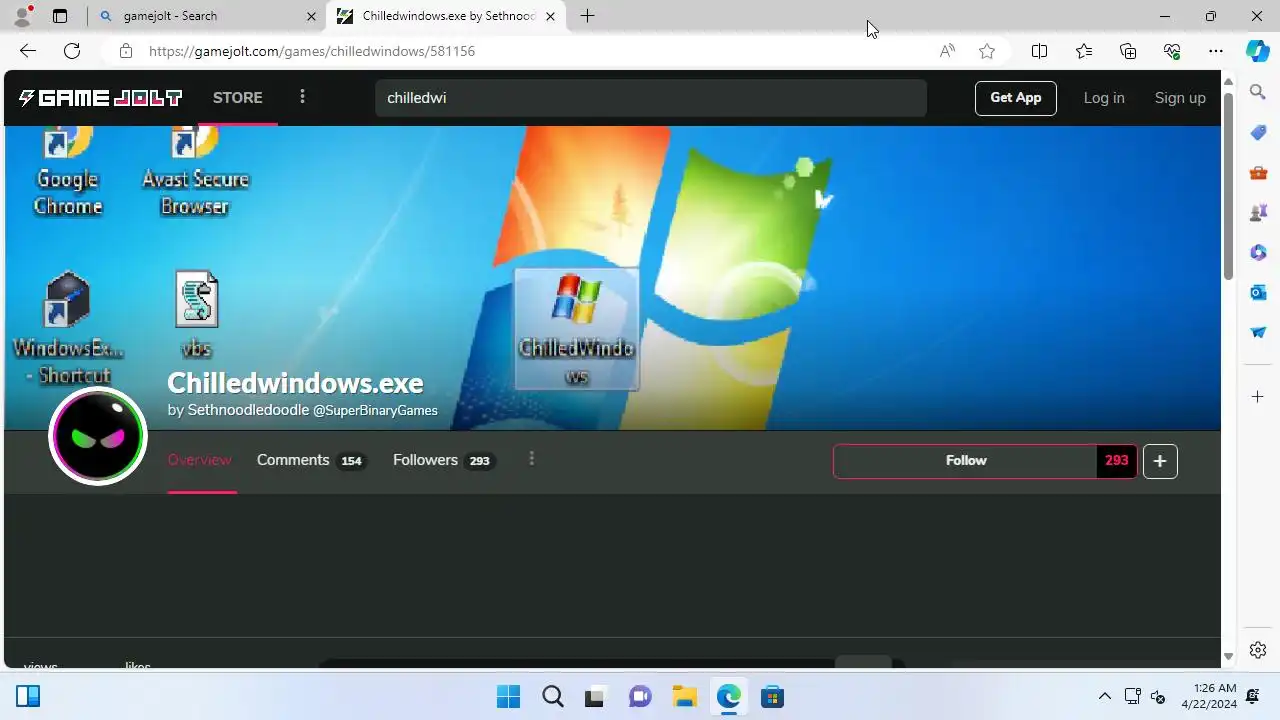Click the scrollbar down arrow
This screenshot has width=1280, height=720.
click(1229, 657)
